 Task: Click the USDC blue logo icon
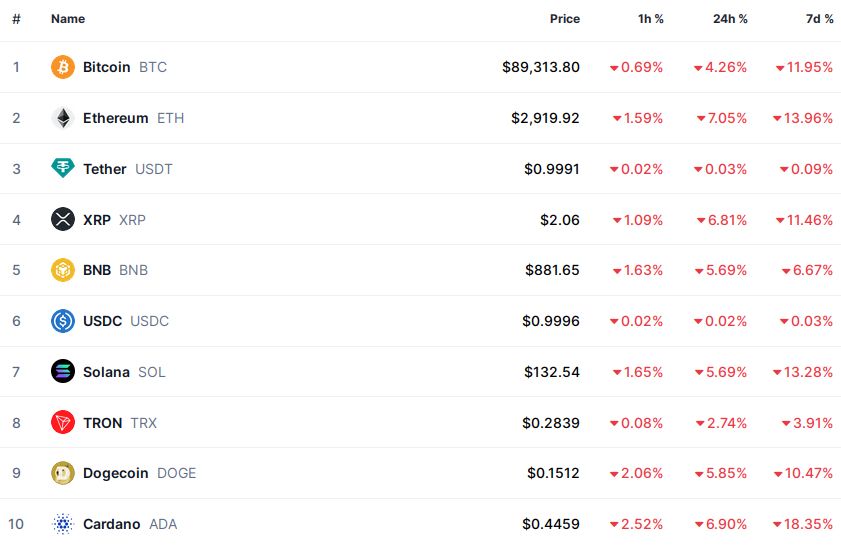click(63, 321)
